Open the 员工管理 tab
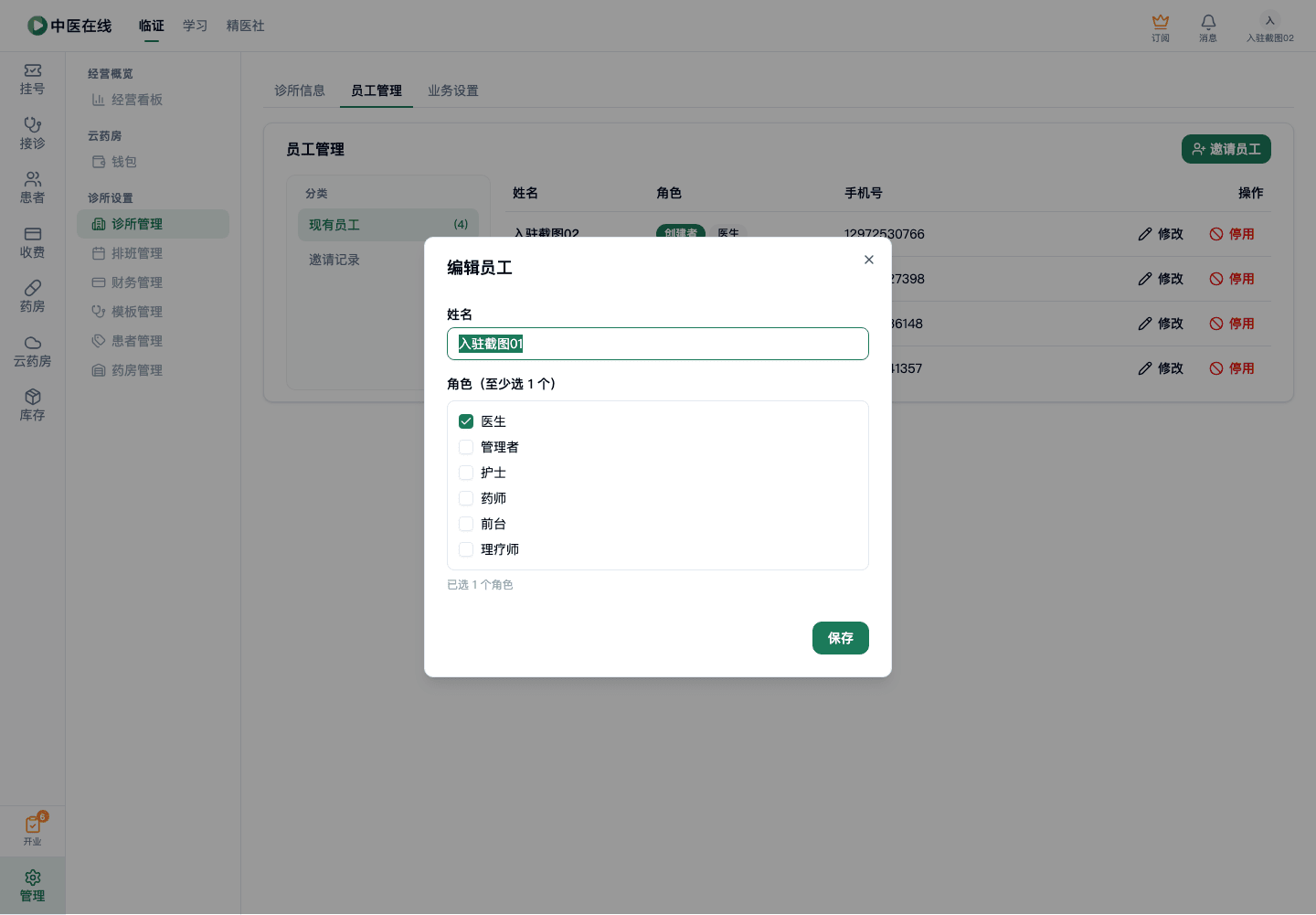Screen dimensions: 1316x915 coord(377,90)
